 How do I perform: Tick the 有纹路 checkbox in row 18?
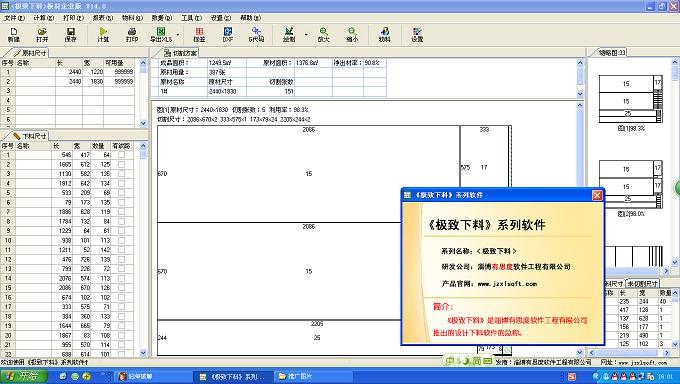click(121, 316)
